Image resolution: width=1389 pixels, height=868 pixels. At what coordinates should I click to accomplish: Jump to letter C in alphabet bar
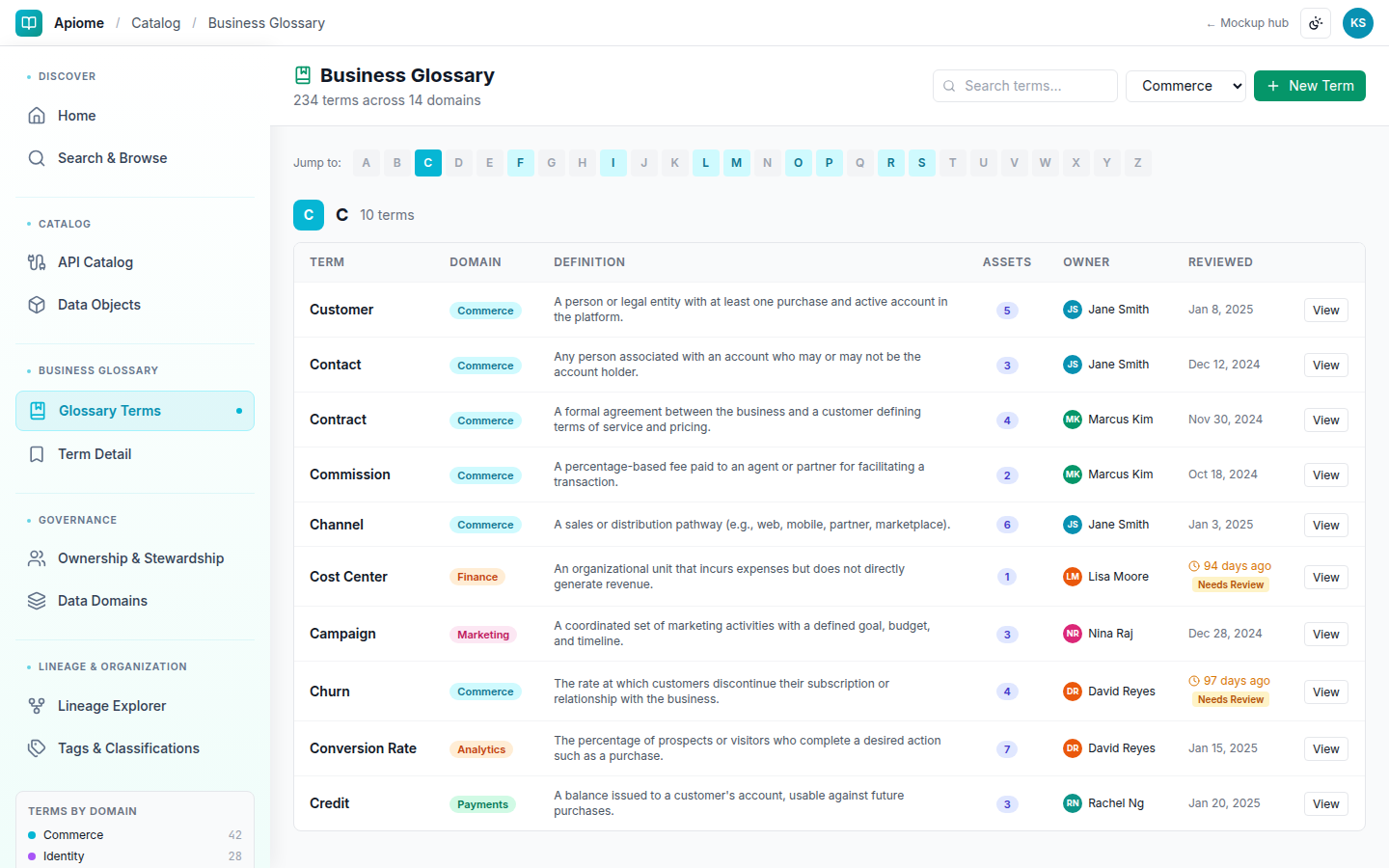click(x=428, y=163)
